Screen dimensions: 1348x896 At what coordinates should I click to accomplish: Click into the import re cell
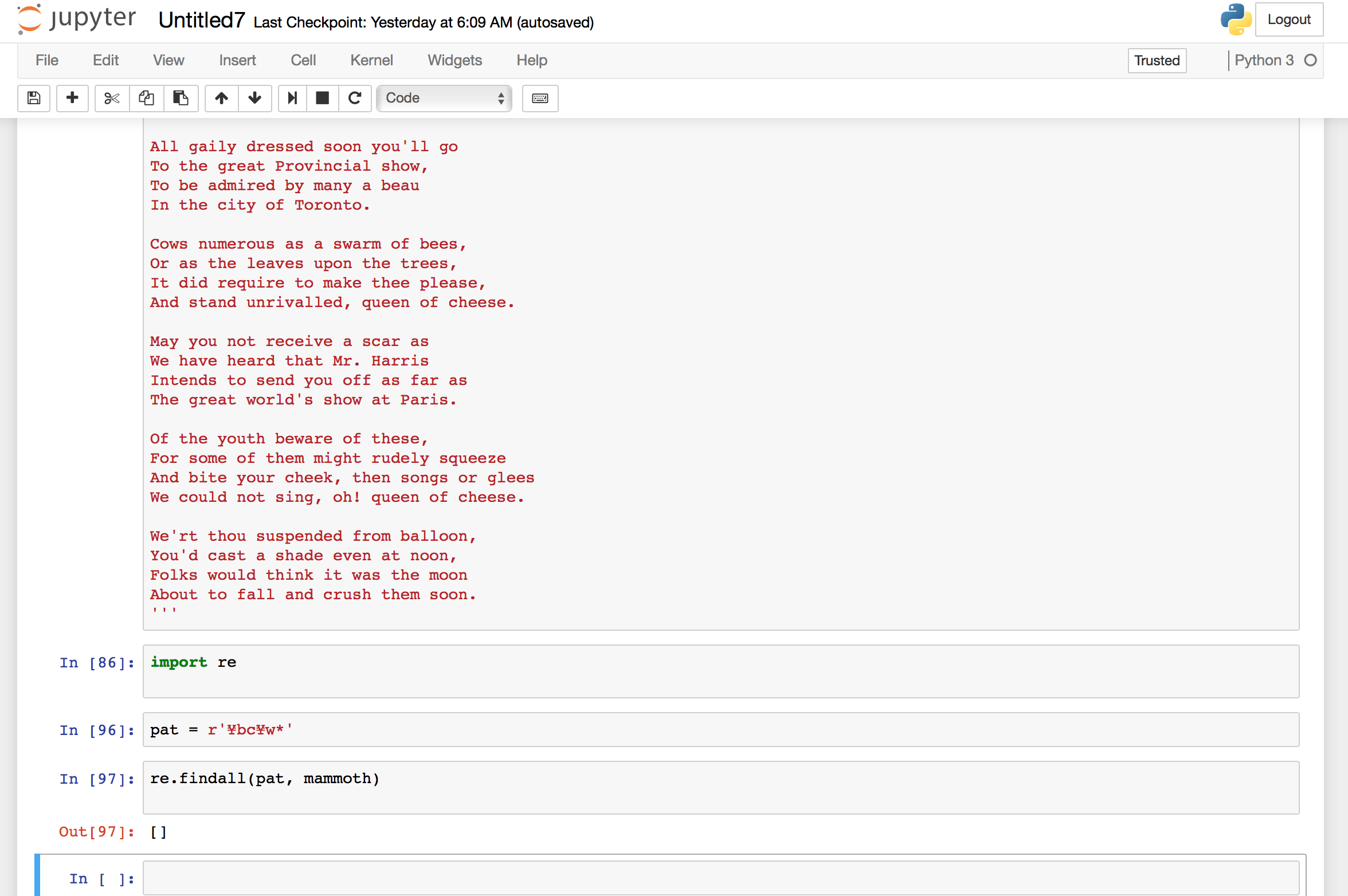point(720,671)
